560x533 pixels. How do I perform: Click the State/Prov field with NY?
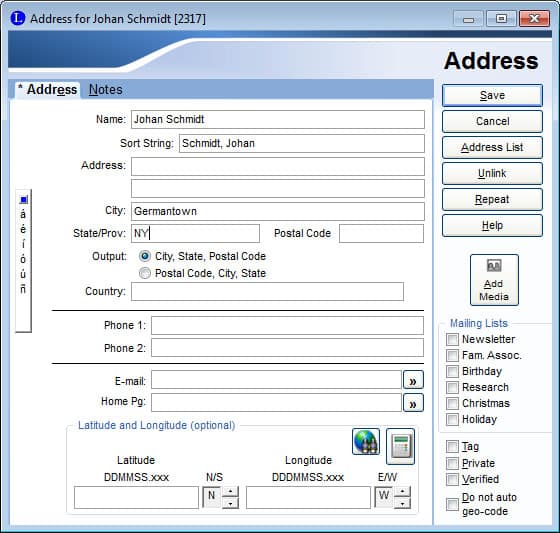pos(195,234)
